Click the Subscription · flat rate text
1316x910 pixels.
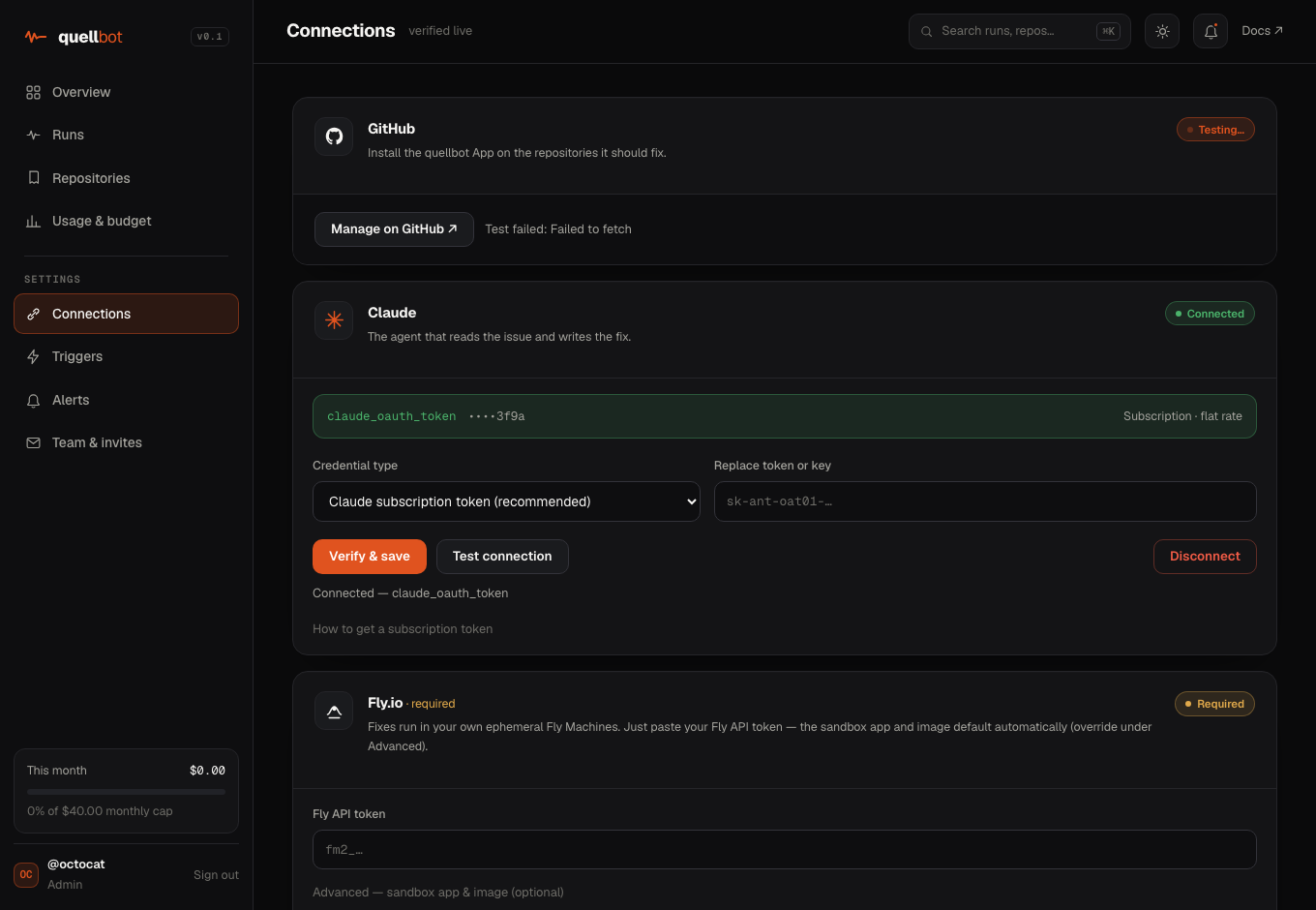click(1182, 416)
